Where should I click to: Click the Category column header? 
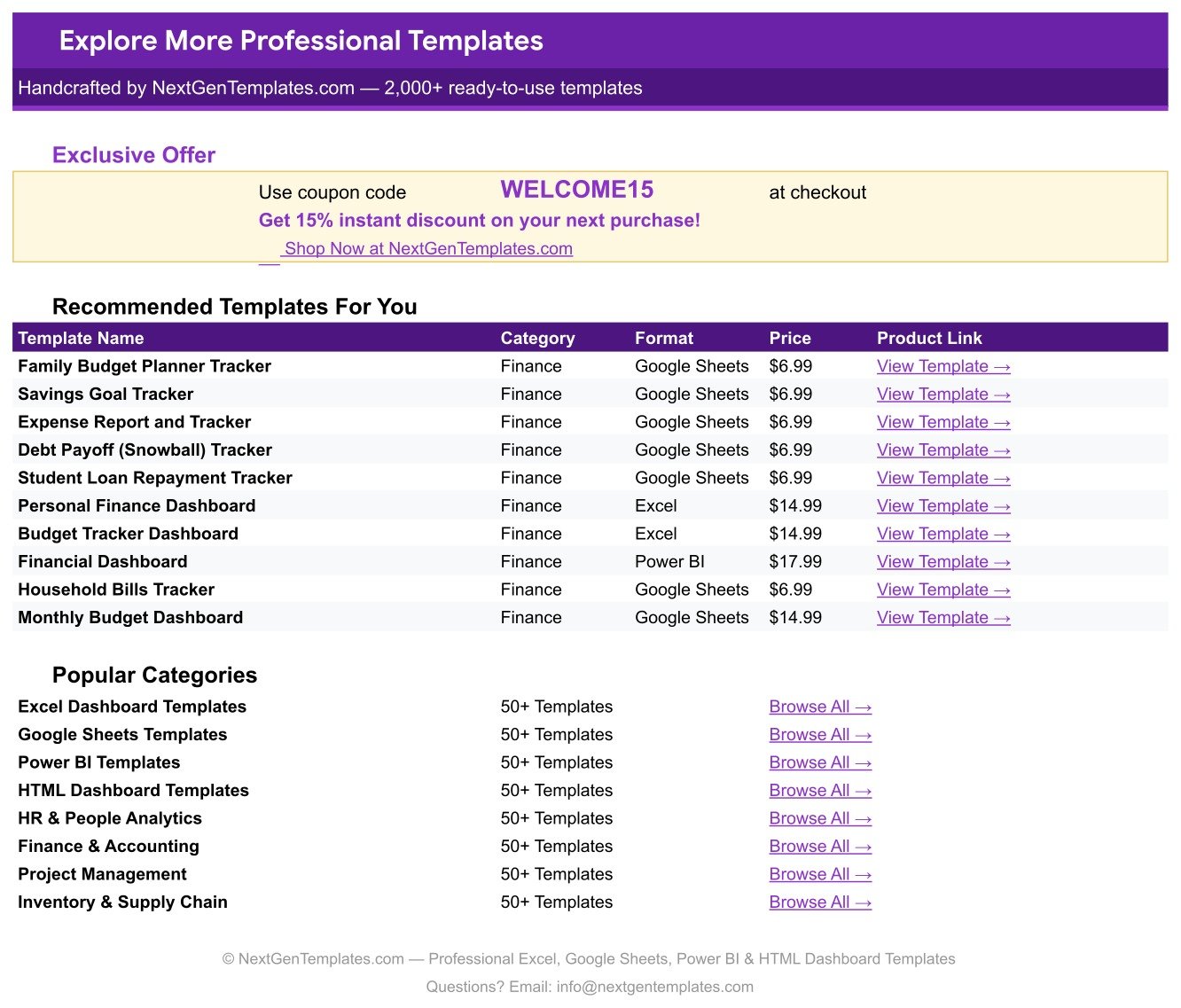[537, 338]
